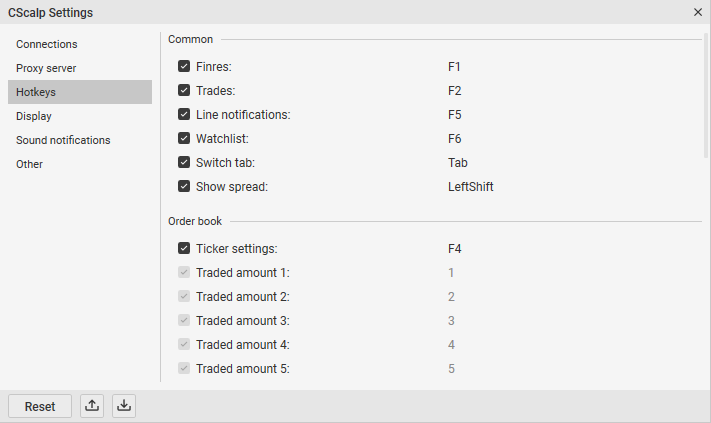Close the CScalp Settings window
This screenshot has height=423, width=711.
698,12
